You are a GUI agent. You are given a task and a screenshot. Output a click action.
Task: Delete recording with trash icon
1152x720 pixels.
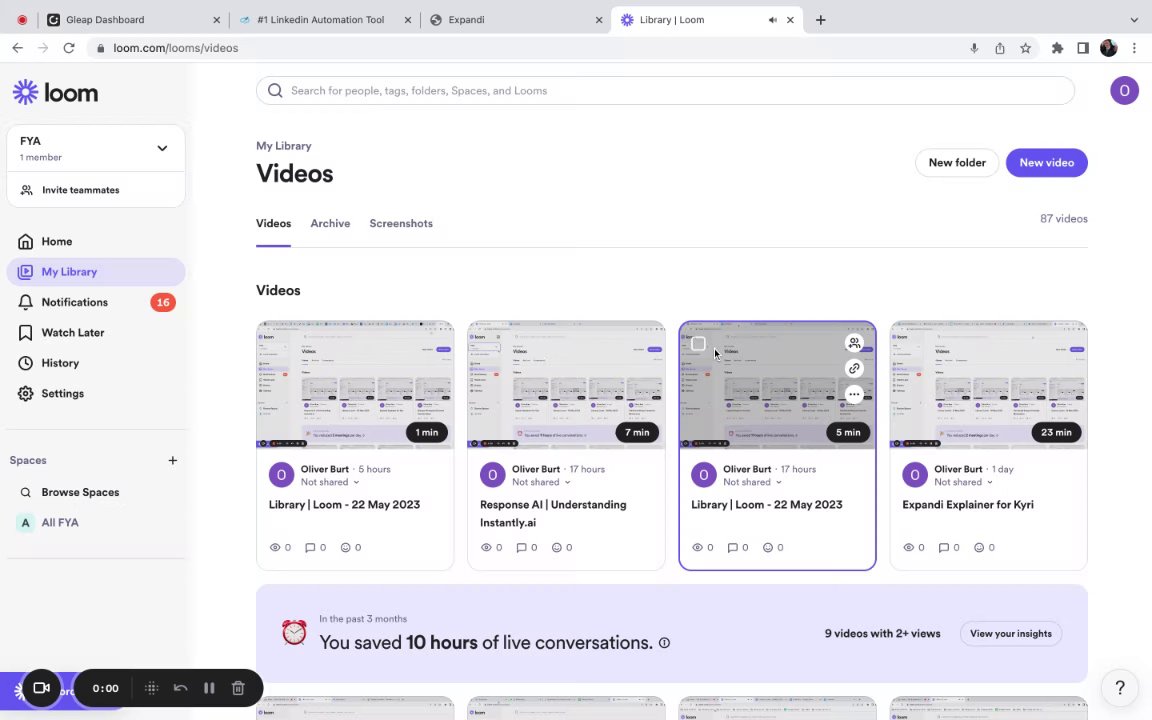(x=238, y=688)
